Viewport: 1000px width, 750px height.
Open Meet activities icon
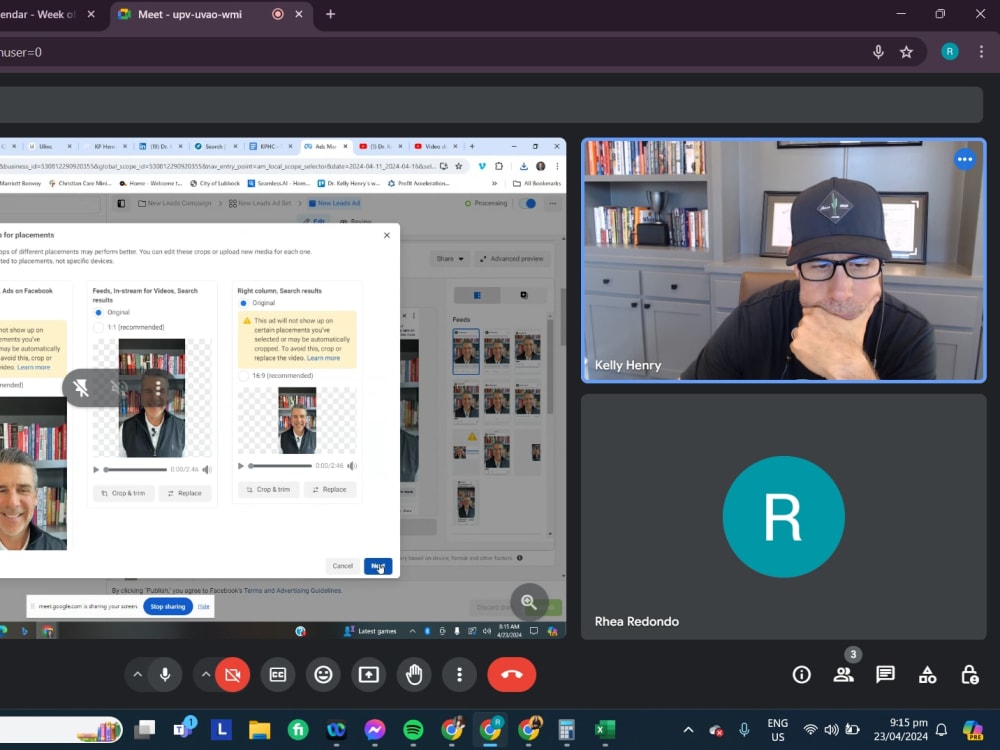tap(927, 675)
